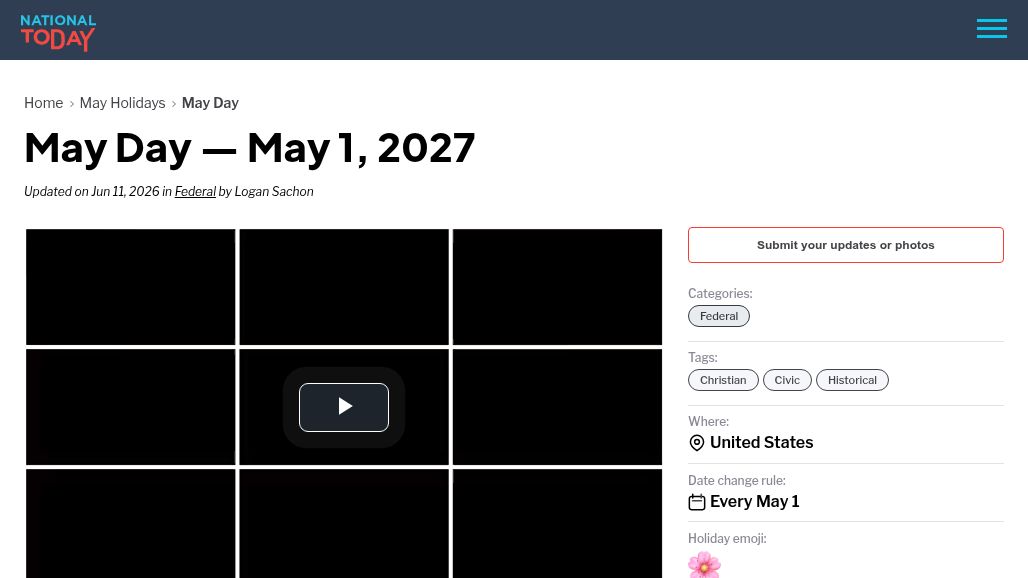This screenshot has height=578, width=1028.
Task: Click the Date change rule: label
Action: click(x=737, y=480)
